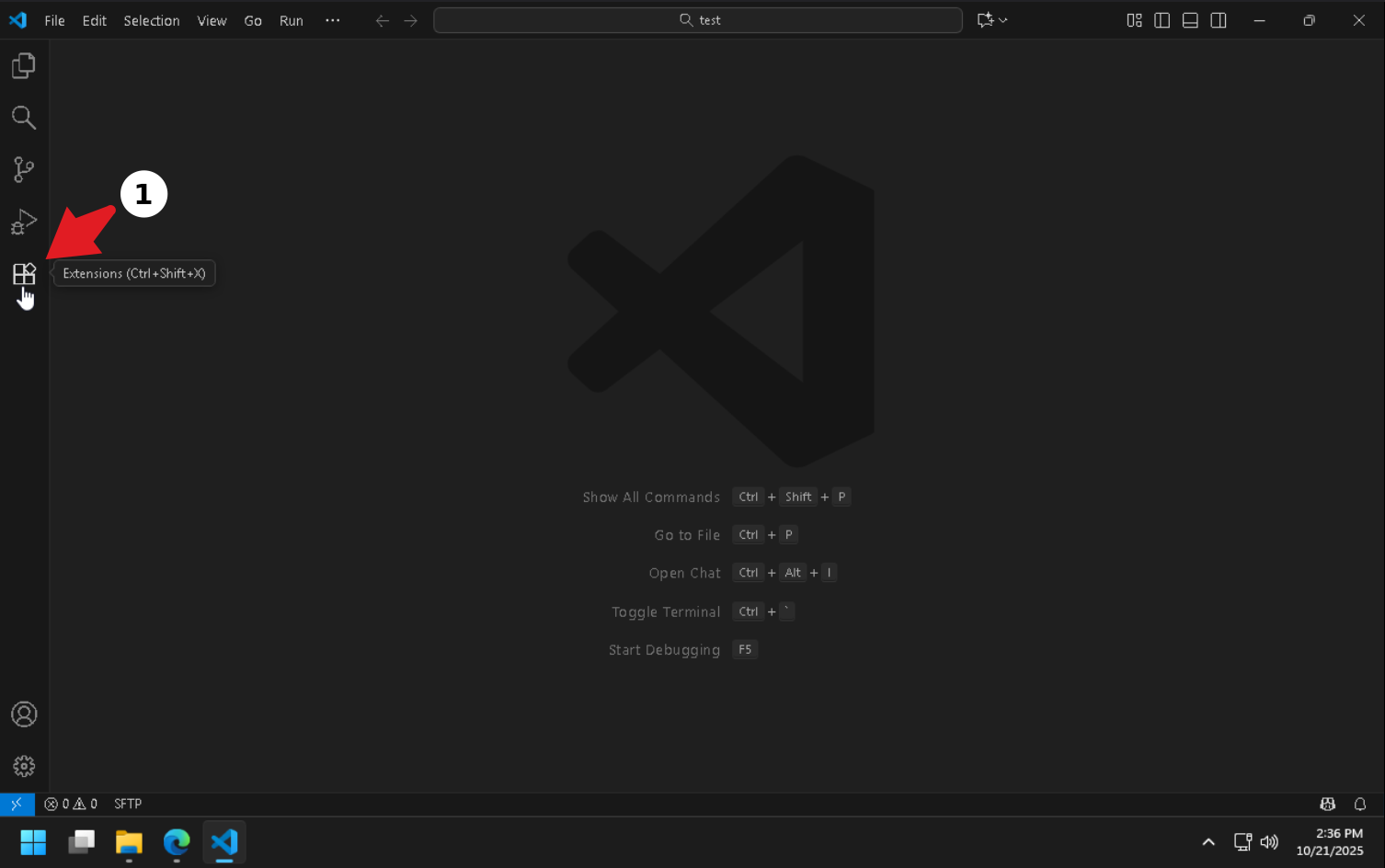Image resolution: width=1385 pixels, height=868 pixels.
Task: Click the SFTP status bar item
Action: click(127, 804)
